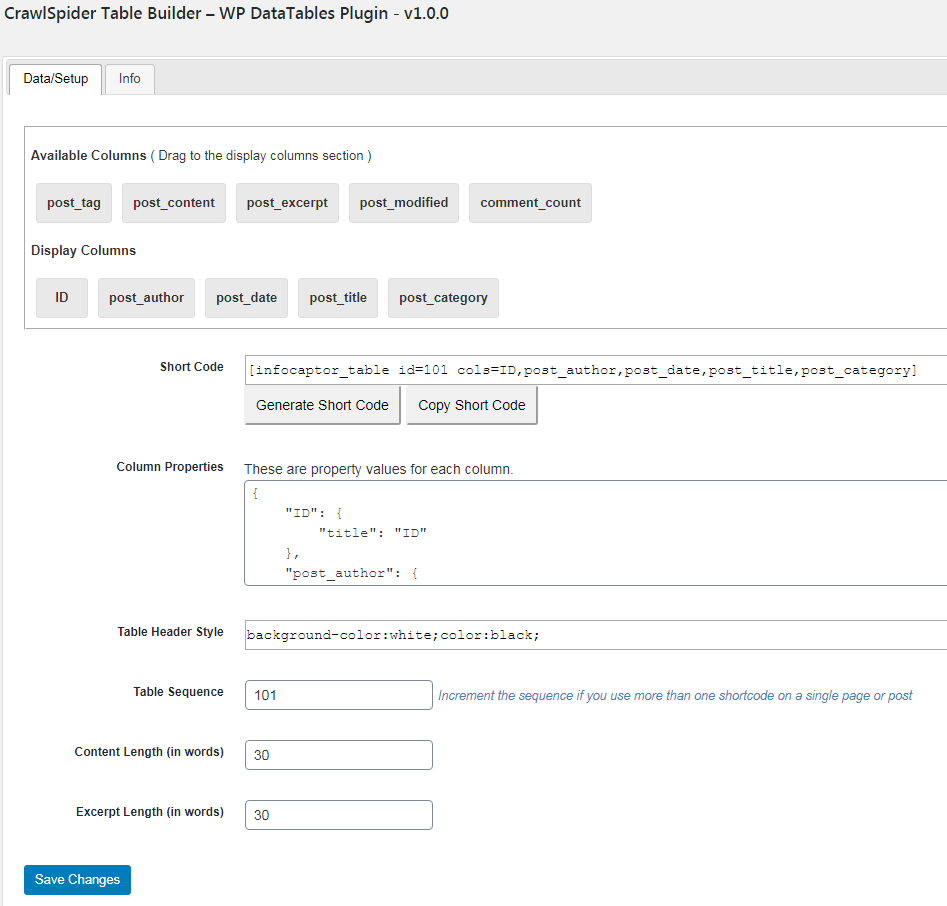Select the post_tag available column
This screenshot has height=906, width=947.
pyautogui.click(x=73, y=202)
